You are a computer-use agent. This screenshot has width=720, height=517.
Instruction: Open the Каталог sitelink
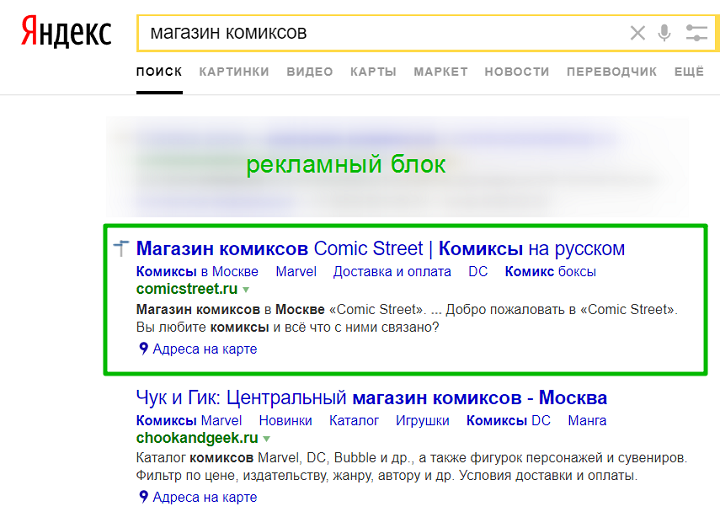click(354, 420)
